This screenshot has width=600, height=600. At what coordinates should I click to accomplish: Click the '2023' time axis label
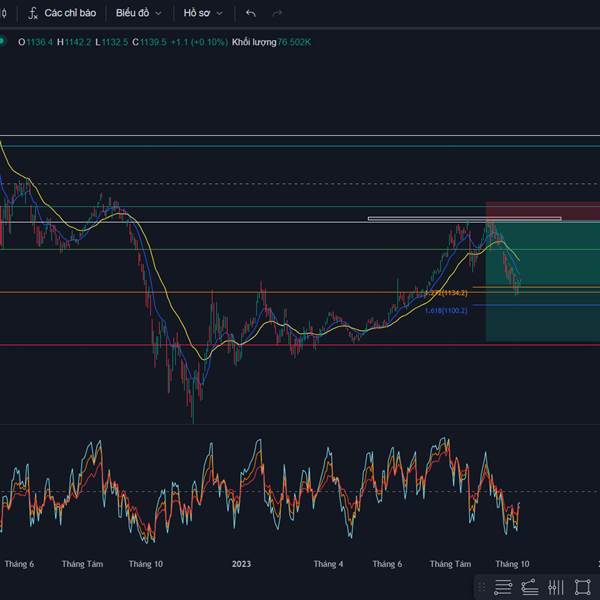pyautogui.click(x=241, y=564)
